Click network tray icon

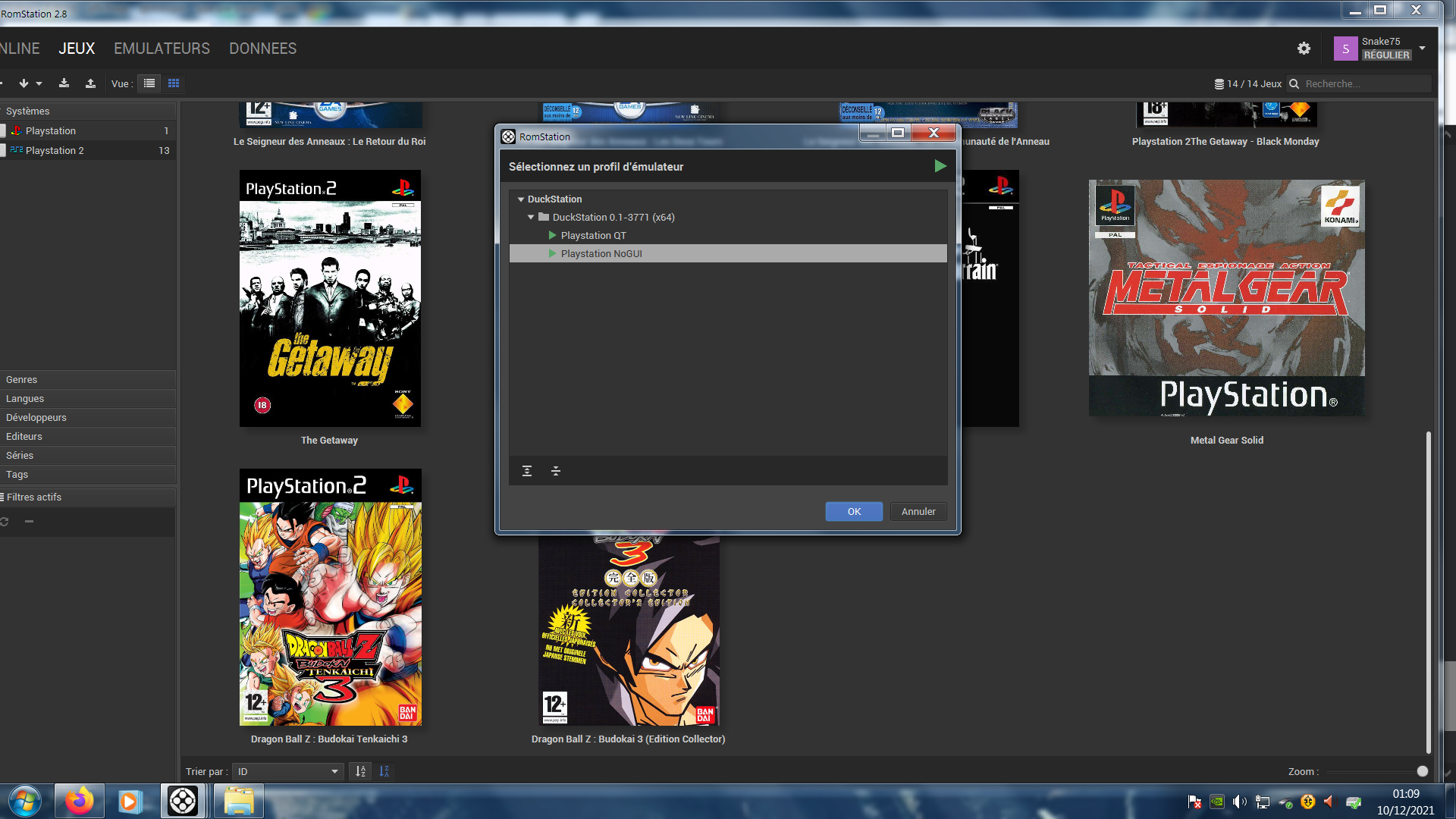pyautogui.click(x=1262, y=802)
